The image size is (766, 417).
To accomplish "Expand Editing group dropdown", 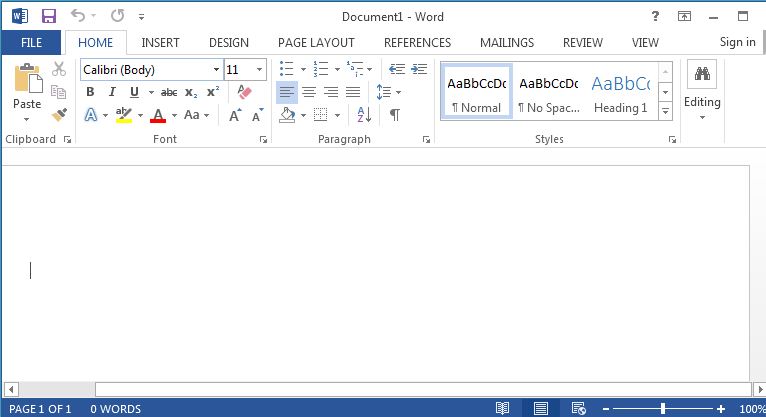I will tap(702, 118).
